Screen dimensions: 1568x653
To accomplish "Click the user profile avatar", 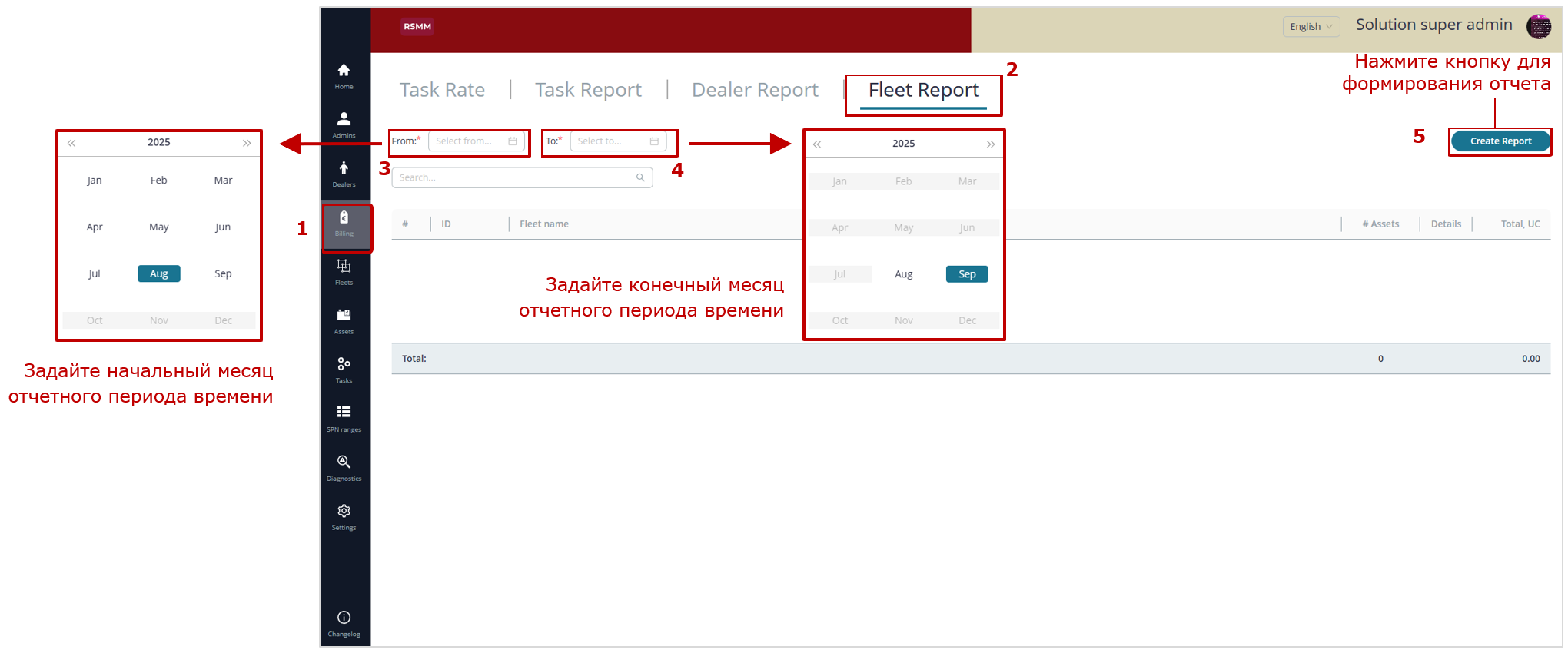I will [x=1539, y=26].
